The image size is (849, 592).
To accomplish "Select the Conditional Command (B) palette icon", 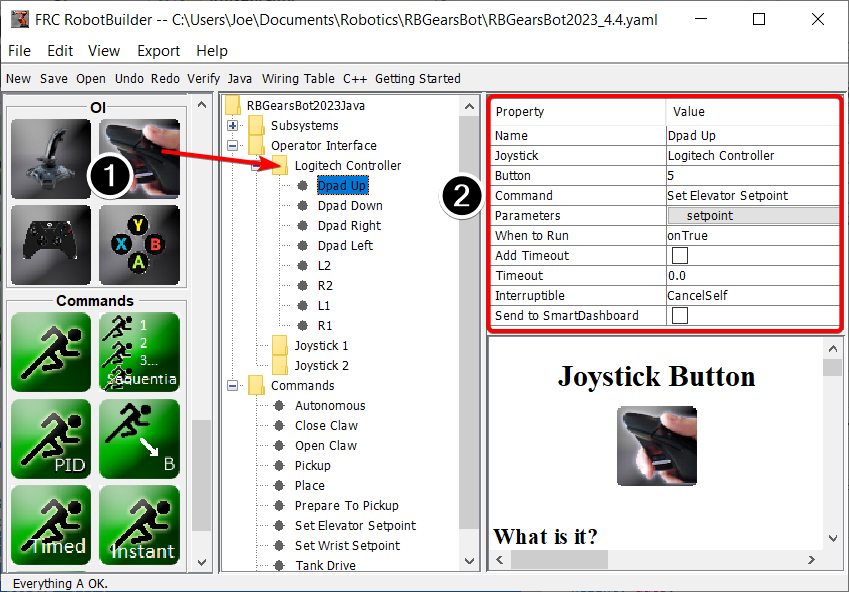I will point(140,439).
